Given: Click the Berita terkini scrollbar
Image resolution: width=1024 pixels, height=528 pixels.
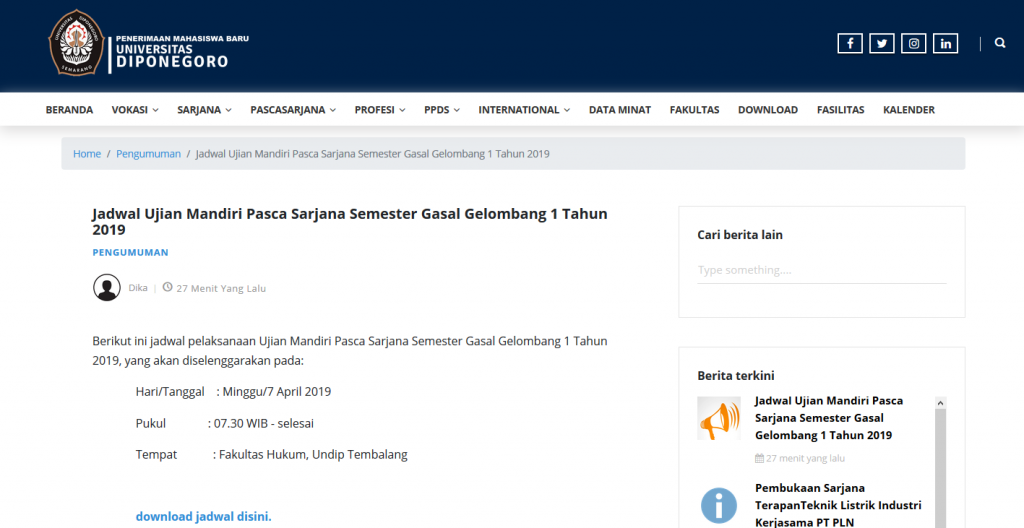Looking at the screenshot, I should tap(939, 460).
